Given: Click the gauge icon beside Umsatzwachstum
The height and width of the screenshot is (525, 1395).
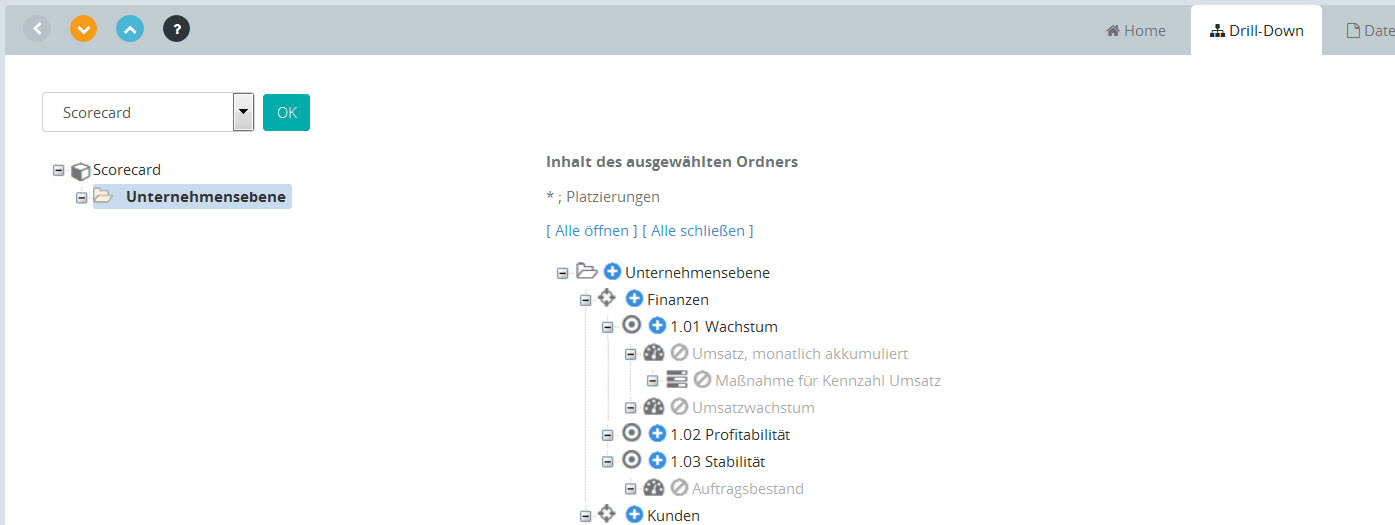Looking at the screenshot, I should pyautogui.click(x=654, y=407).
